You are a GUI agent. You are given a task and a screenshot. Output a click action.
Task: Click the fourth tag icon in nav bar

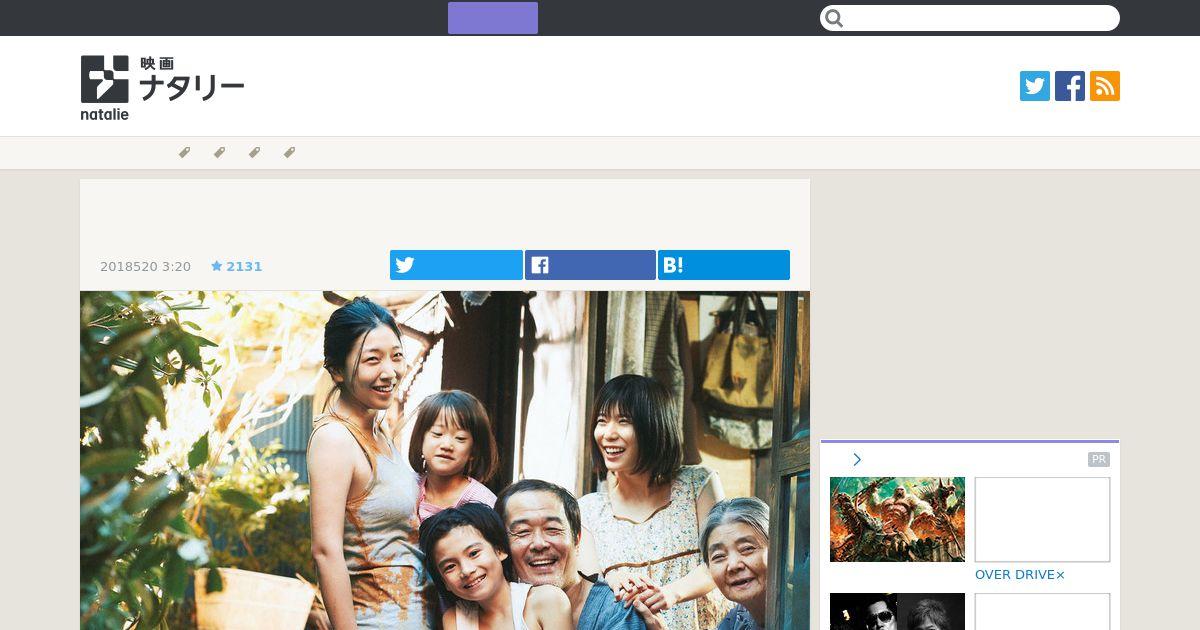pyautogui.click(x=289, y=153)
